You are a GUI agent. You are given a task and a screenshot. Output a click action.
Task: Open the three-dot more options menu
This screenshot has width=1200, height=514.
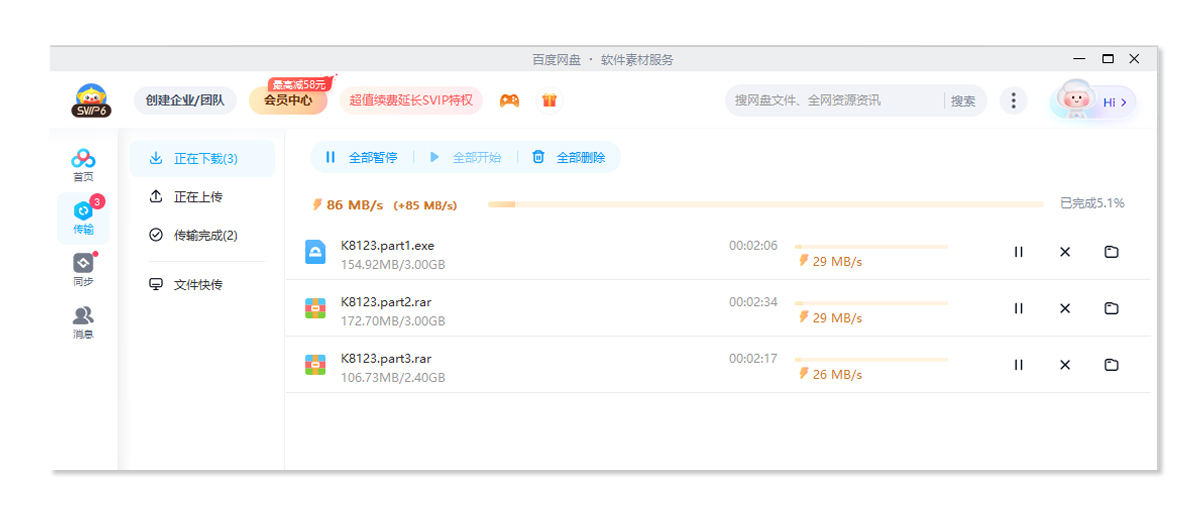pyautogui.click(x=1013, y=101)
